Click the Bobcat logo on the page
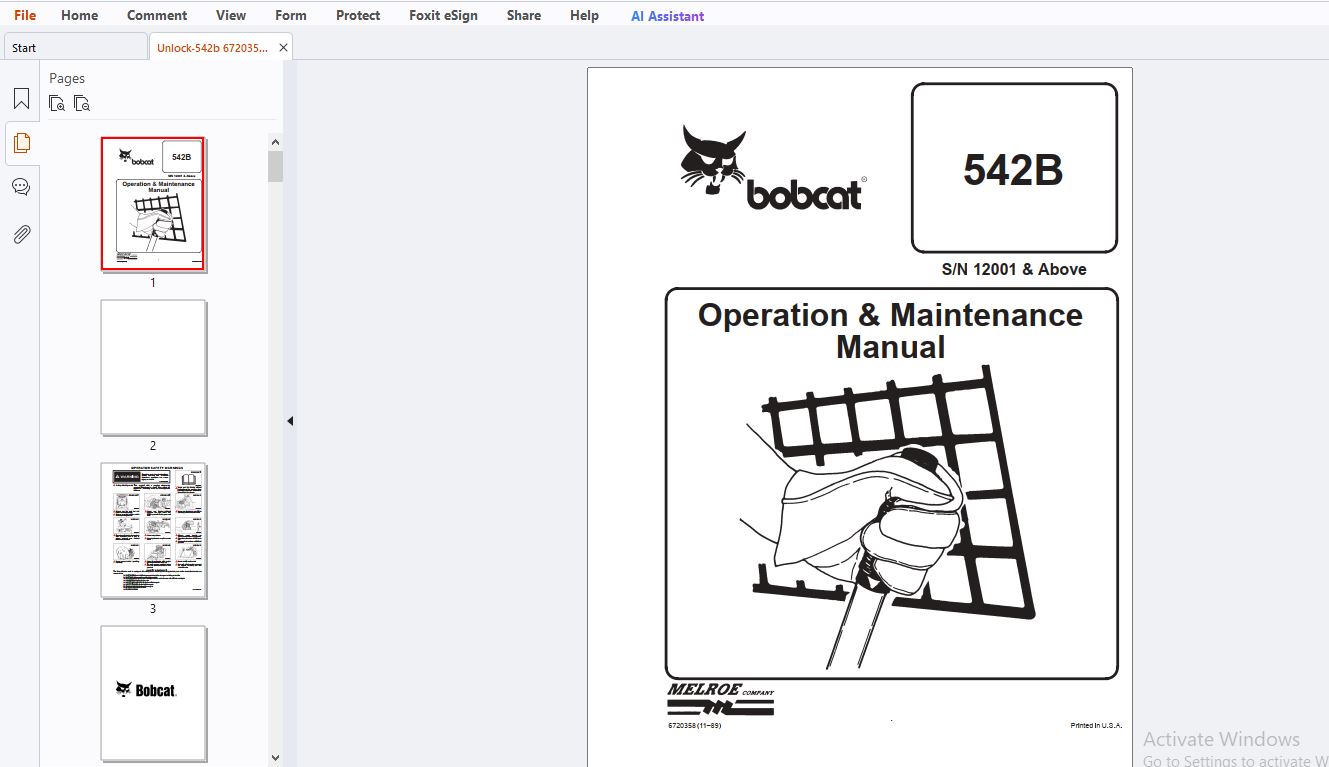Screen dimensions: 1329x767 pyautogui.click(x=773, y=168)
